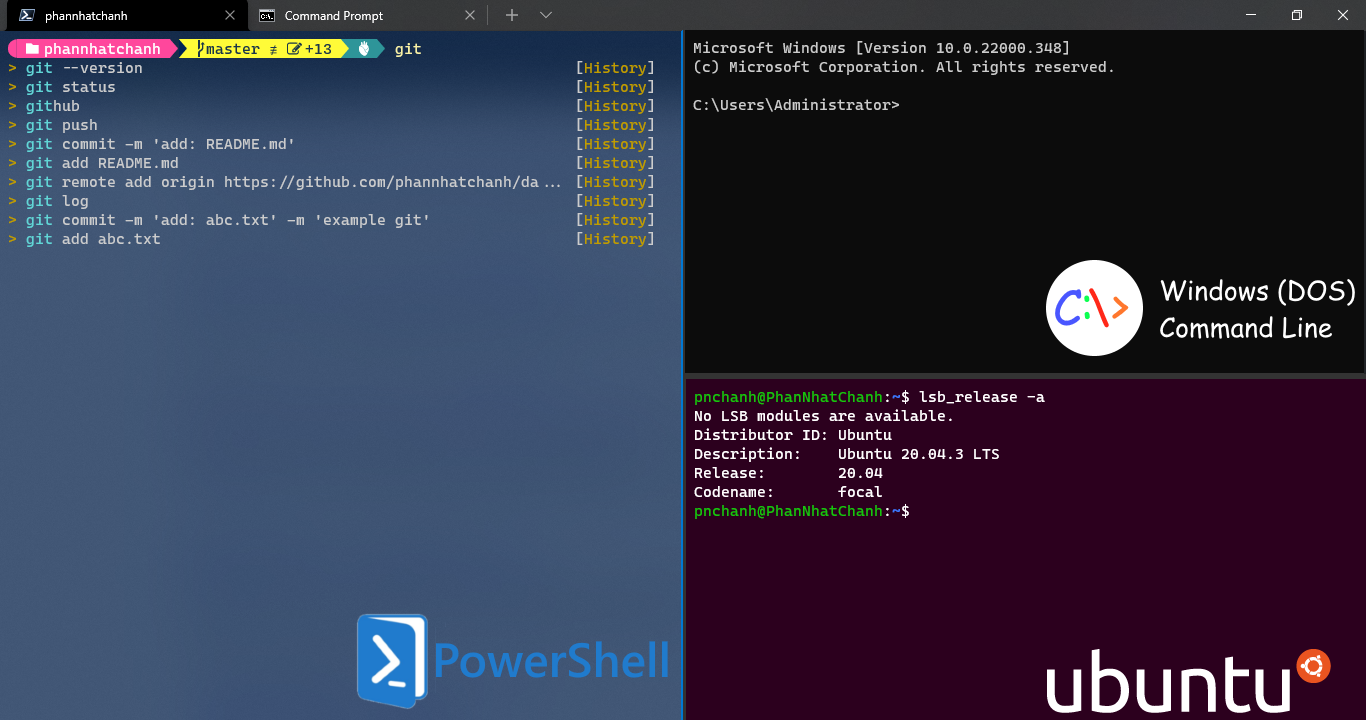Select the 'git remote add origin' suggestion

[x=331, y=182]
